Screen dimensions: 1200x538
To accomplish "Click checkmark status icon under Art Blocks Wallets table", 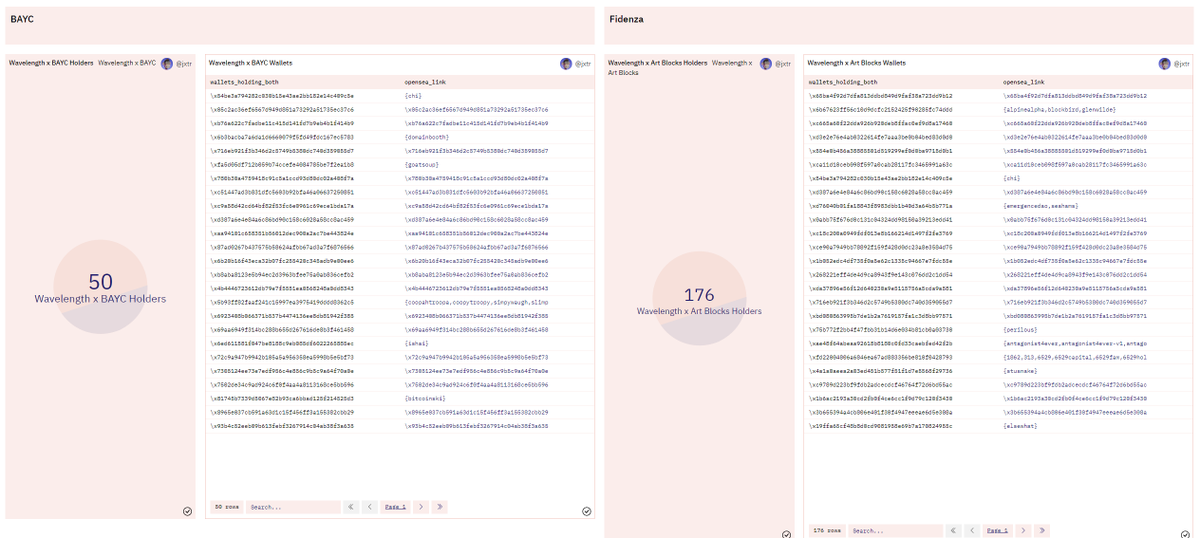I will (1185, 533).
